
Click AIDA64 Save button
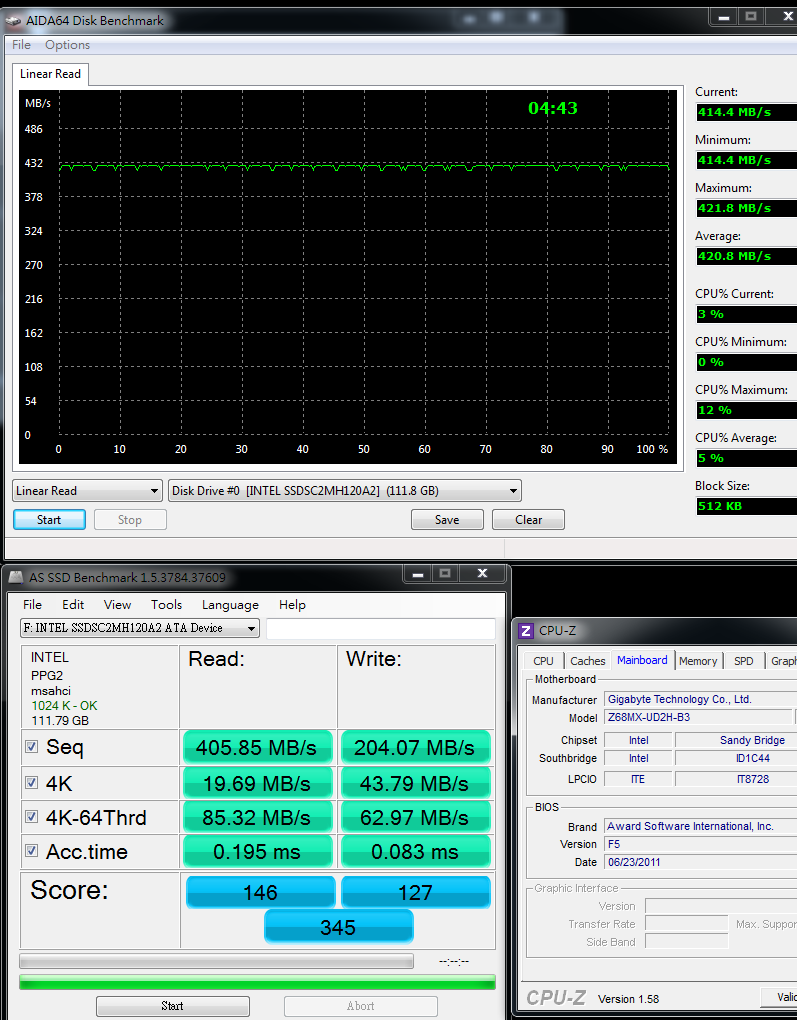point(447,520)
